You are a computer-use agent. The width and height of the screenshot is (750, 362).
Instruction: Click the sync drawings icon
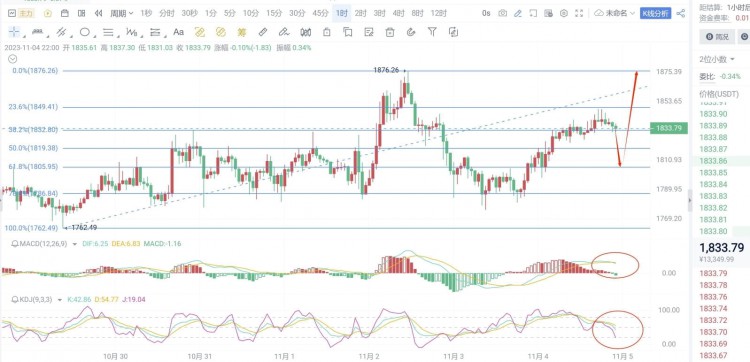pyautogui.click(x=453, y=32)
